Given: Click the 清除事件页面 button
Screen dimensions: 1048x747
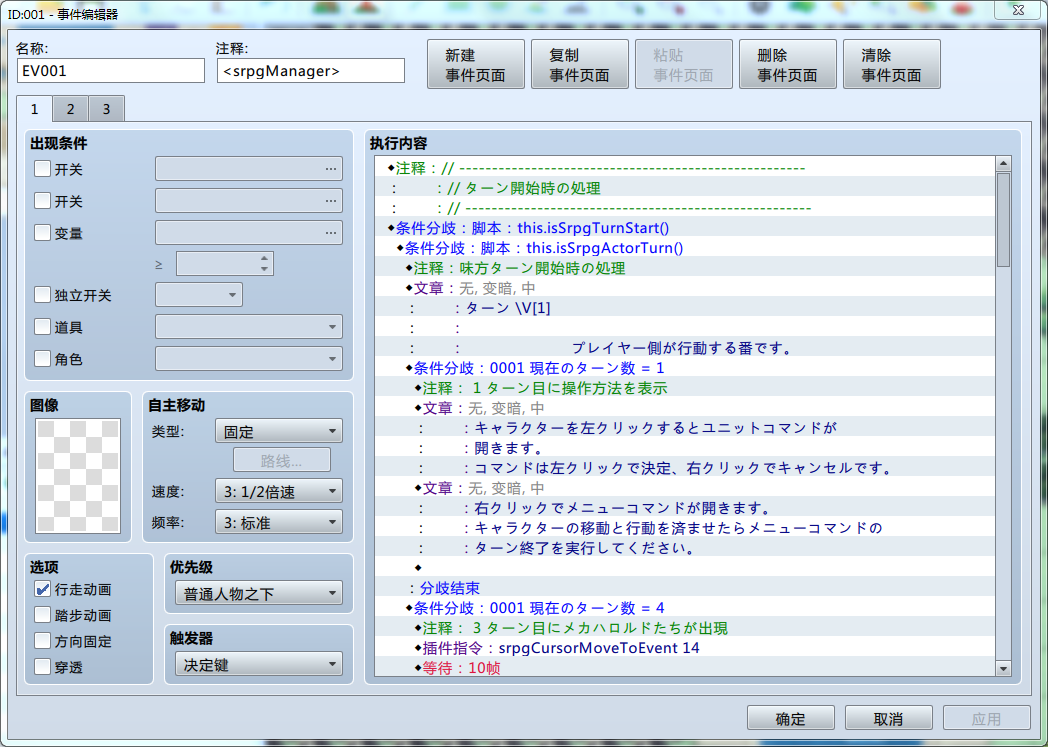Looking at the screenshot, I should (892, 64).
